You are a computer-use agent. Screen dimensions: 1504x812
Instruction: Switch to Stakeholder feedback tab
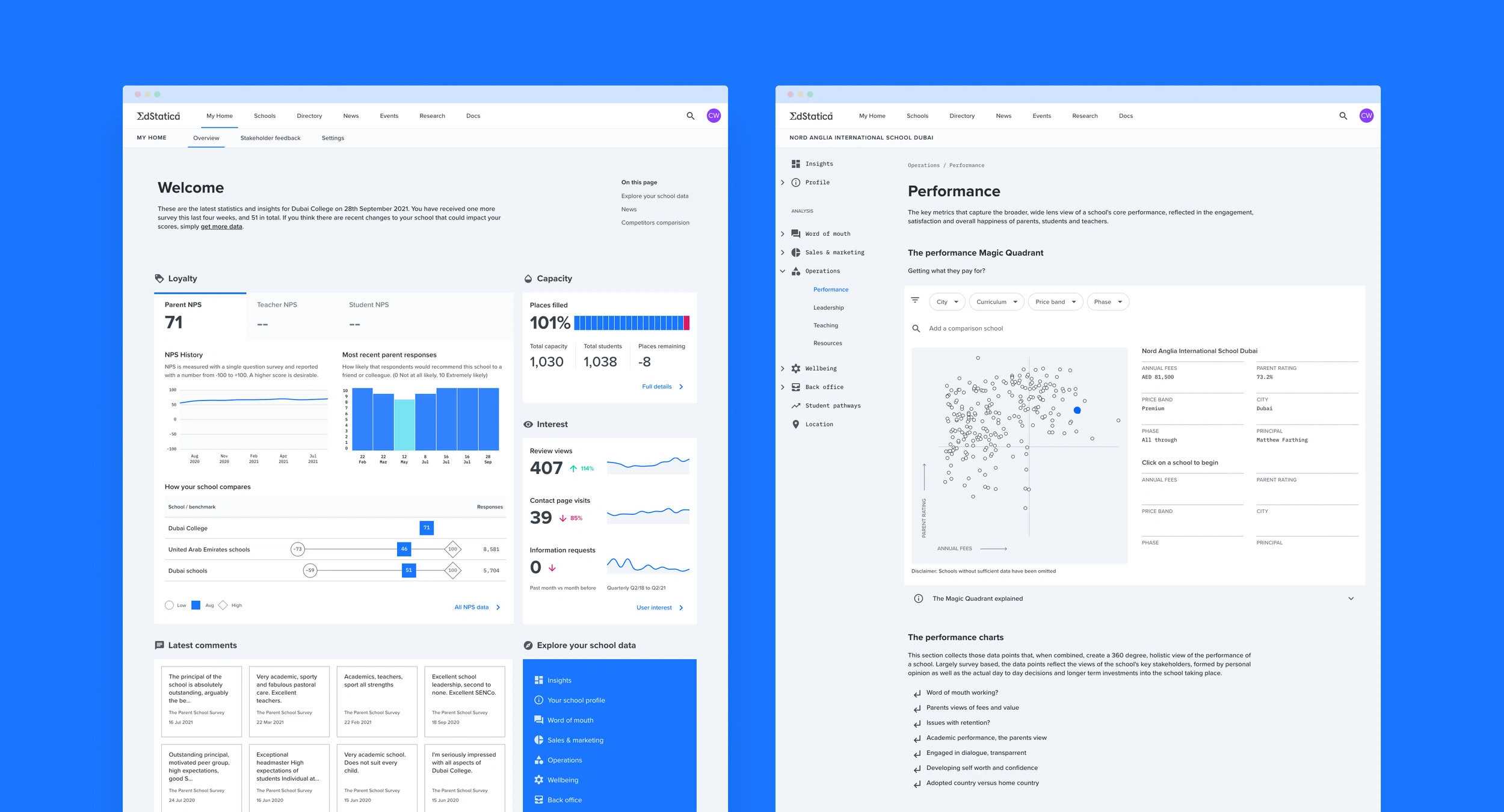[270, 138]
